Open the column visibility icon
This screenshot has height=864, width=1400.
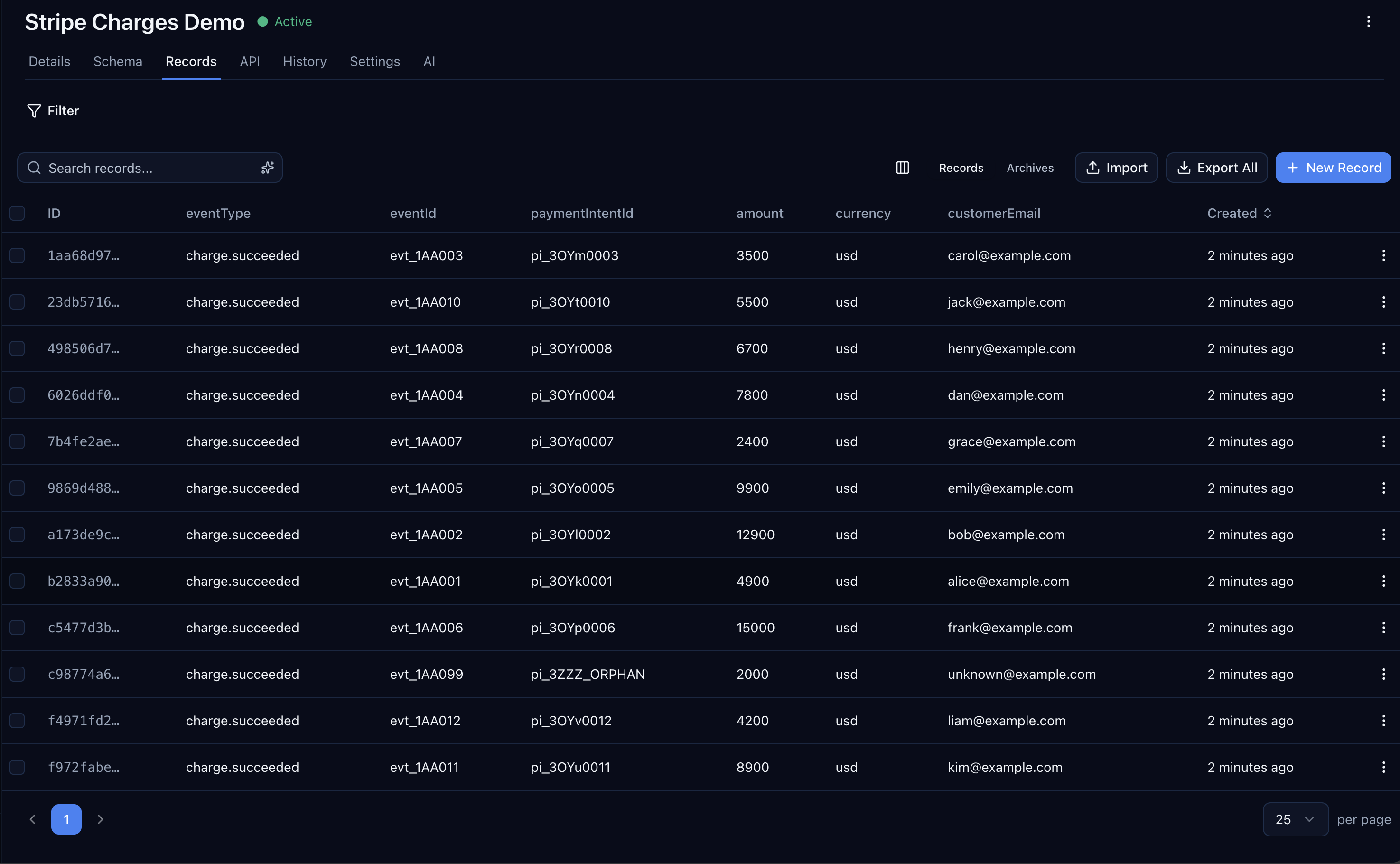[x=902, y=168]
